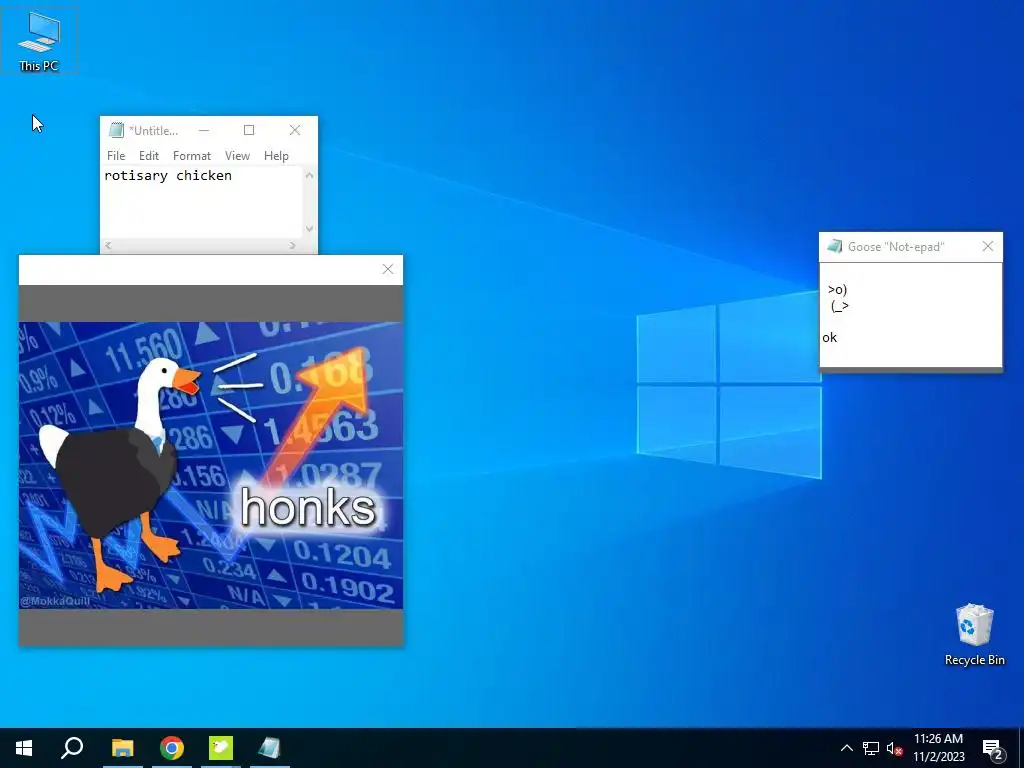Viewport: 1024px width, 768px height.
Task: Open View menu in Notepad
Action: click(237, 155)
